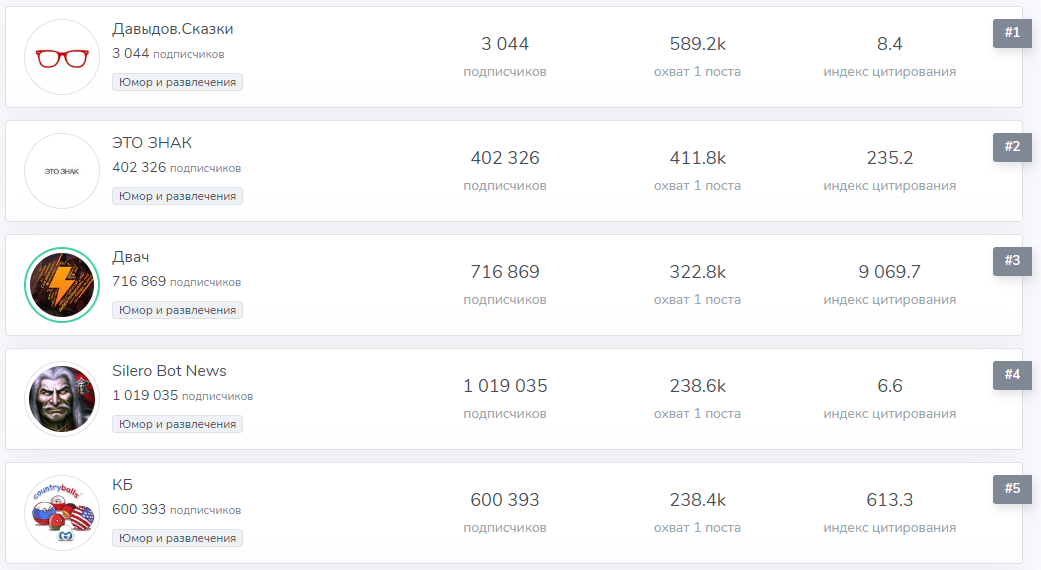
Task: Open the ЭТО ЗНАК channel title
Action: coord(152,143)
